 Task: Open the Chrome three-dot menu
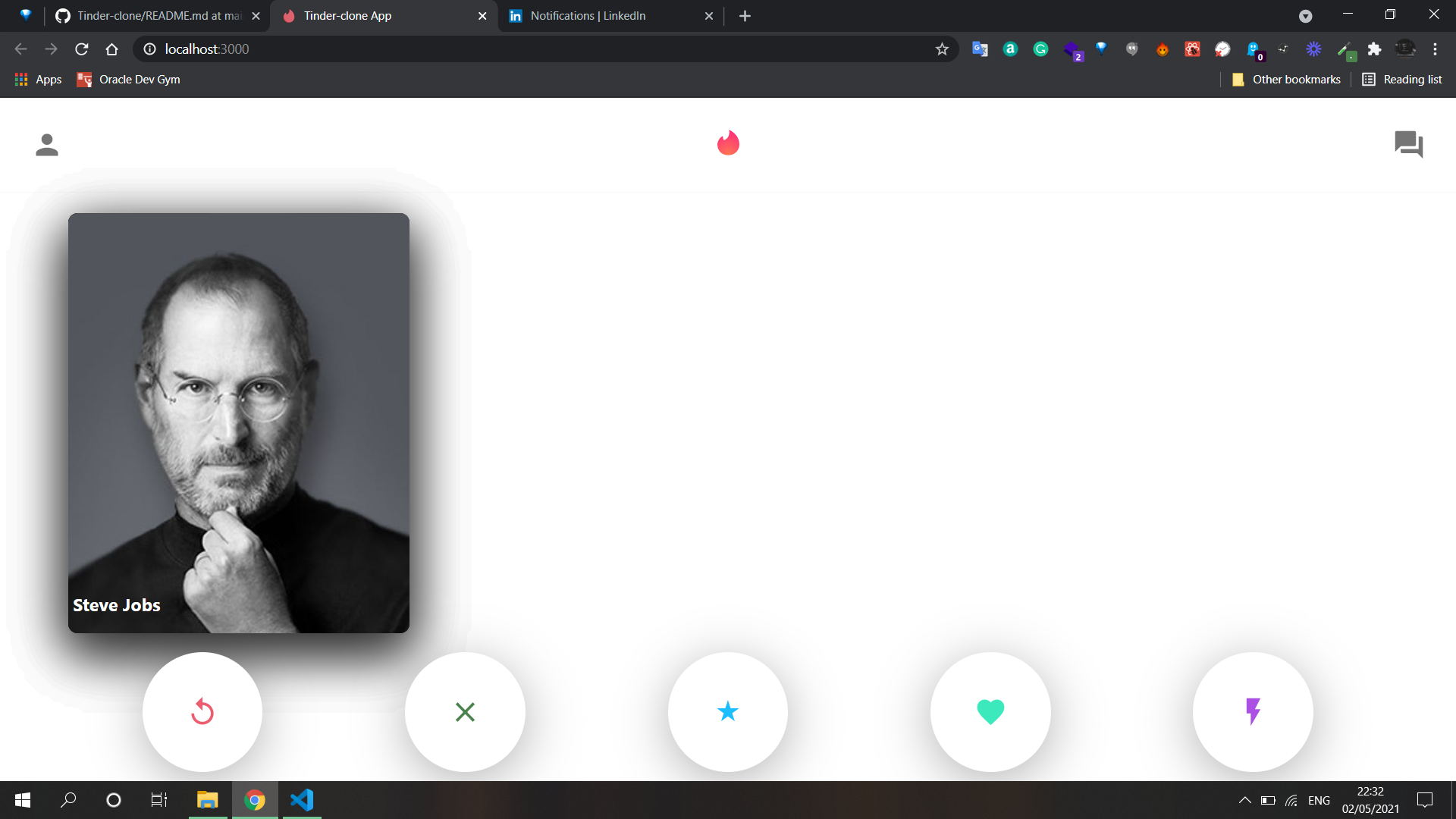[1435, 49]
